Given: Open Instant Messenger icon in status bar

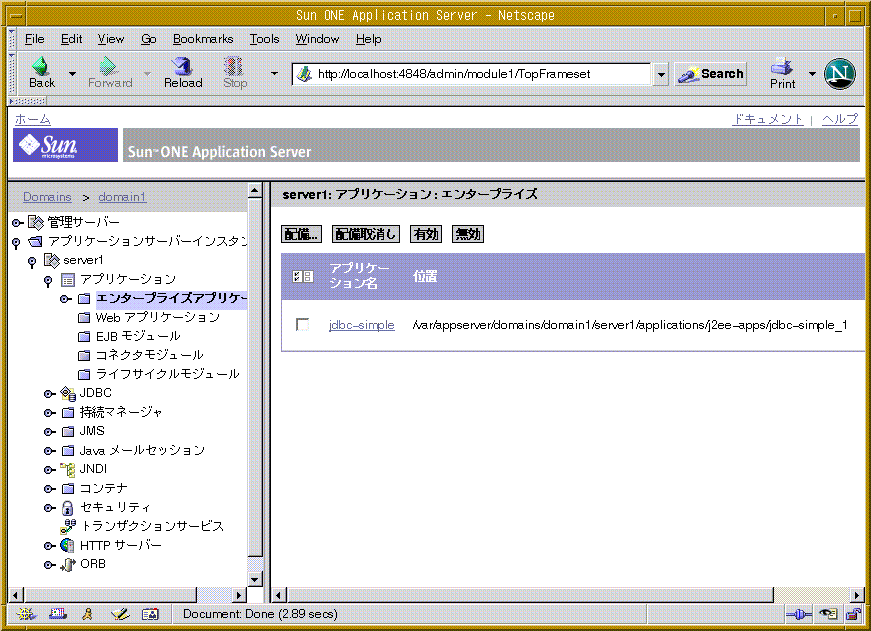Looking at the screenshot, I should (x=87, y=614).
